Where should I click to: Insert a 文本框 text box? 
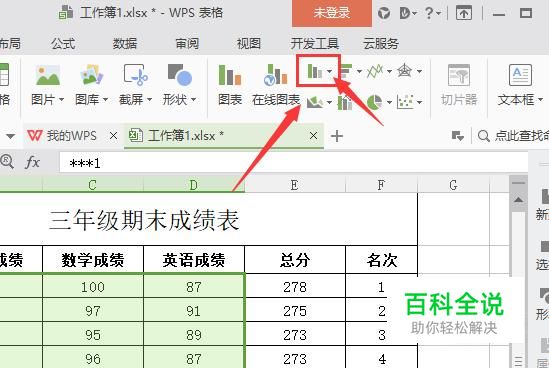(520, 75)
